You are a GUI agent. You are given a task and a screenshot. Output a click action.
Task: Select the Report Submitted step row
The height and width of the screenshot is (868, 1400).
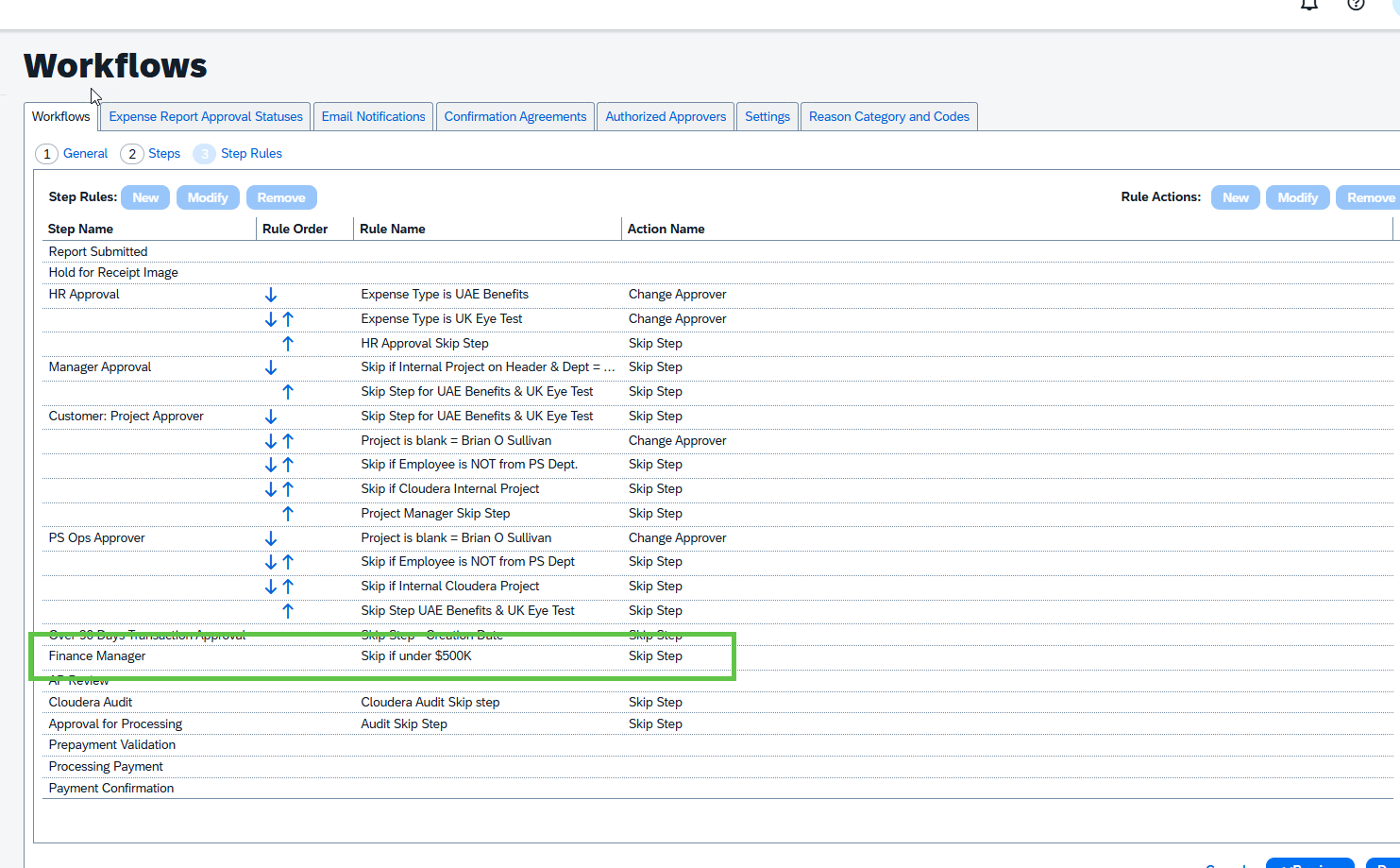coord(717,251)
